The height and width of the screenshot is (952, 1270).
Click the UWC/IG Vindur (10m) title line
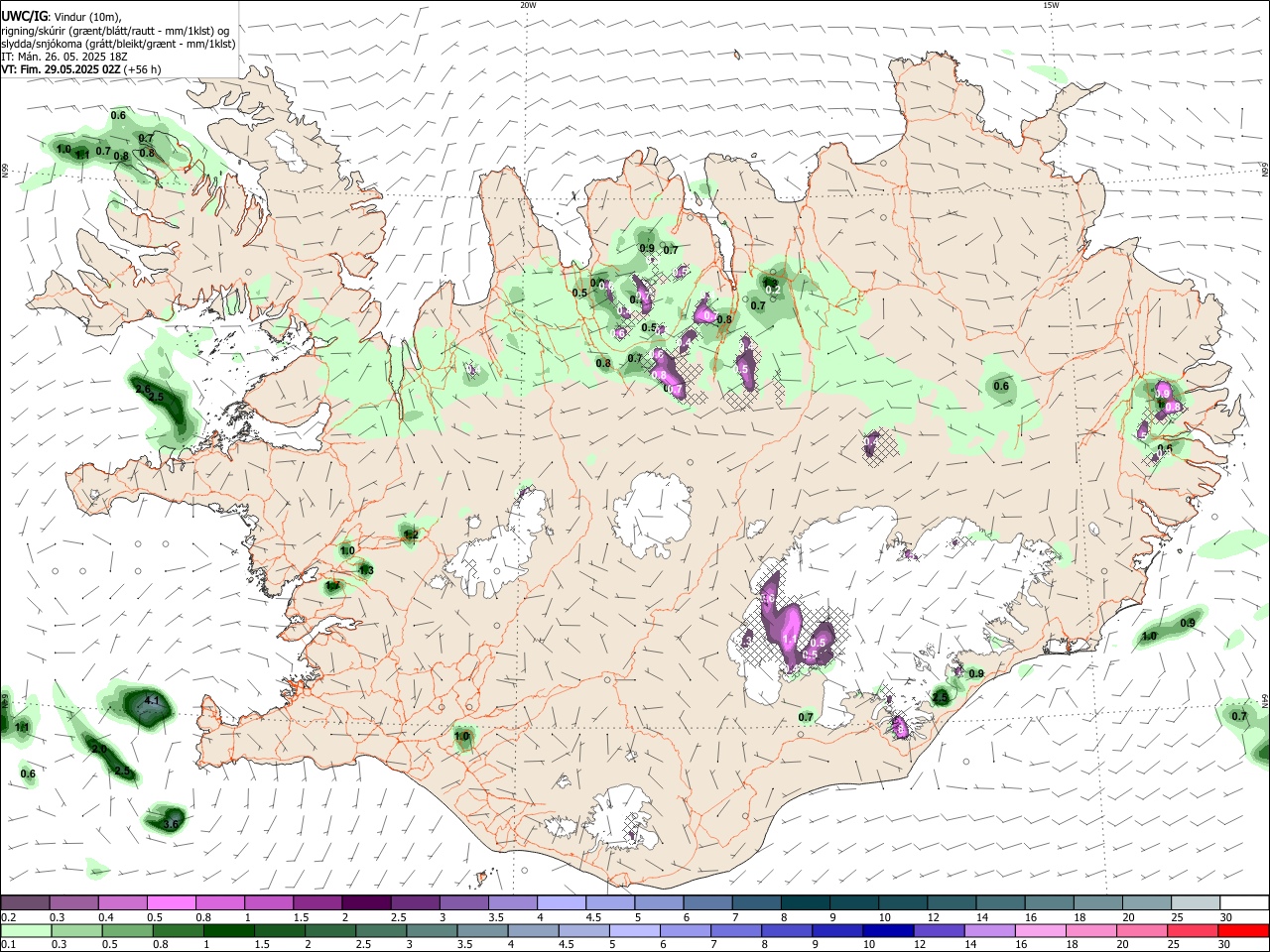[x=61, y=16]
